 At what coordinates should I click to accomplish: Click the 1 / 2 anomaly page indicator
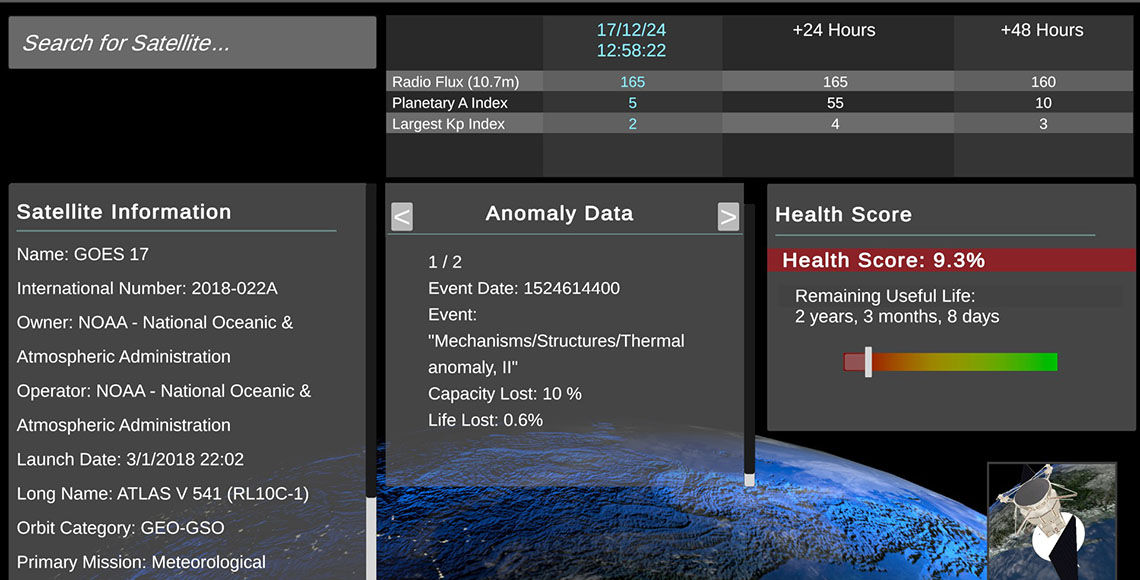444,261
